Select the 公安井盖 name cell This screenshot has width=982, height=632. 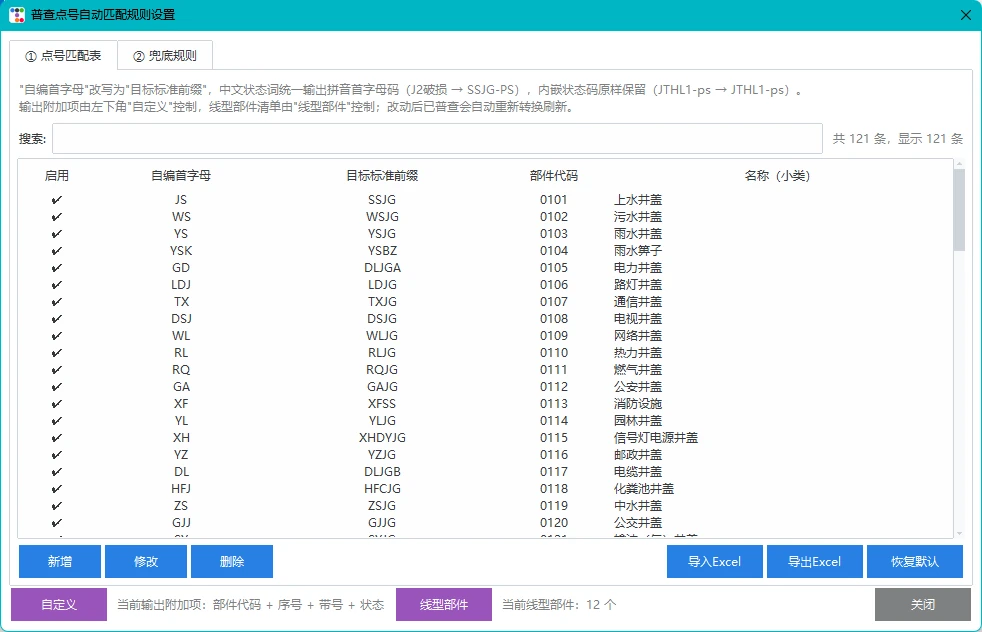(x=638, y=386)
